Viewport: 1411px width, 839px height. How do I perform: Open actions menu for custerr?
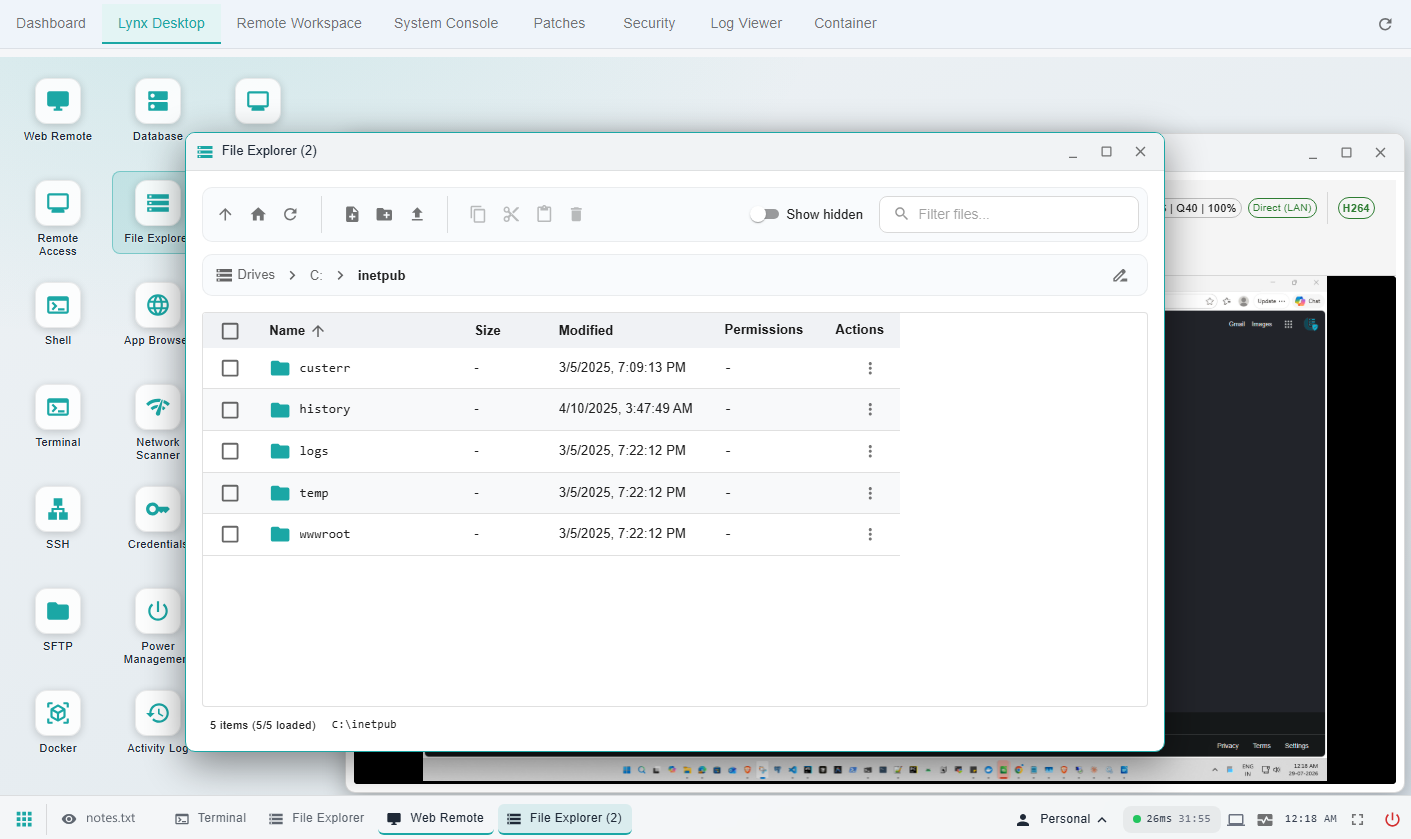[870, 368]
